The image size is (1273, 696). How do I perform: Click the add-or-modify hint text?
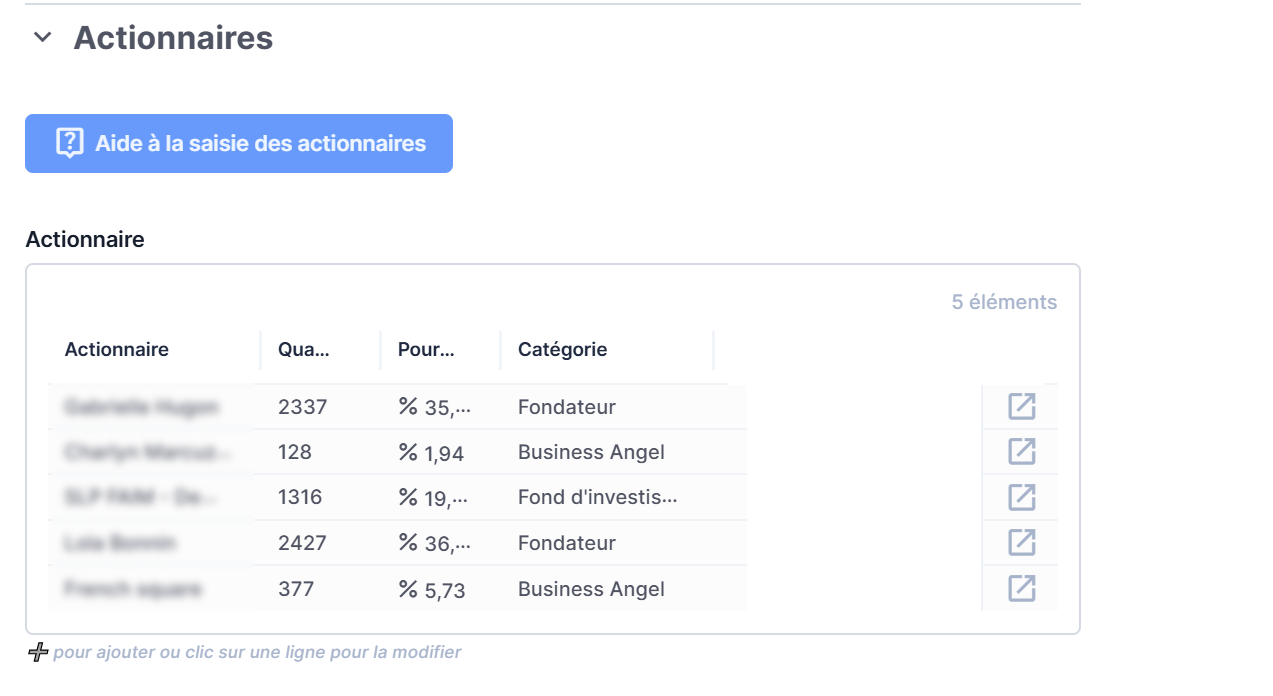tap(255, 651)
